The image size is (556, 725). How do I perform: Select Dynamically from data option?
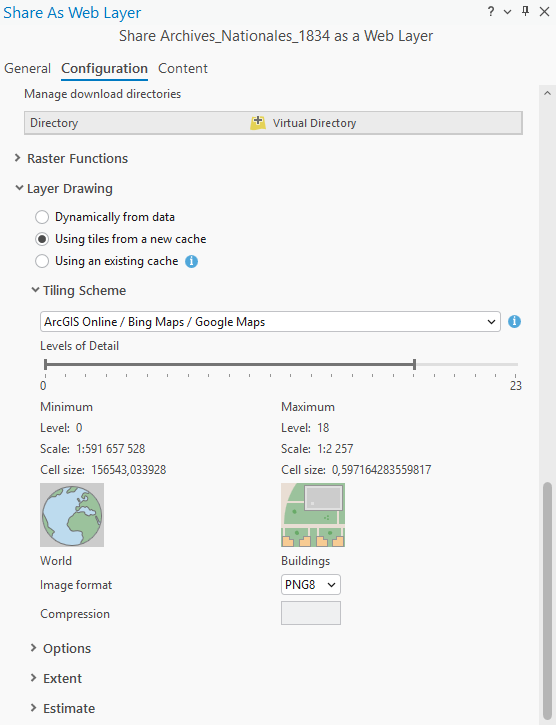coord(42,217)
